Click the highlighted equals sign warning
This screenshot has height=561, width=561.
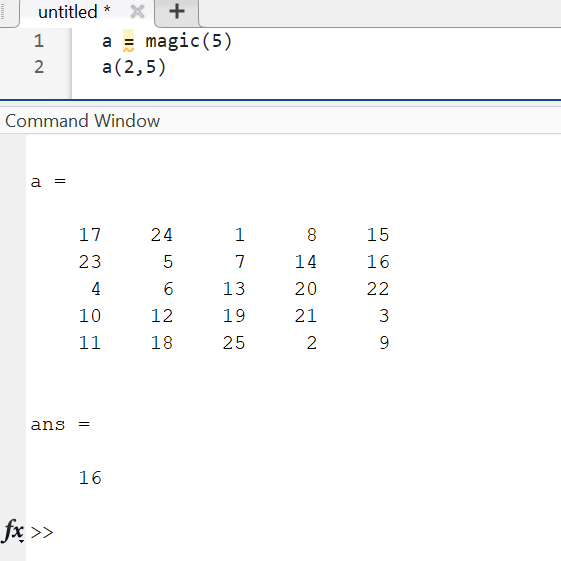[128, 41]
